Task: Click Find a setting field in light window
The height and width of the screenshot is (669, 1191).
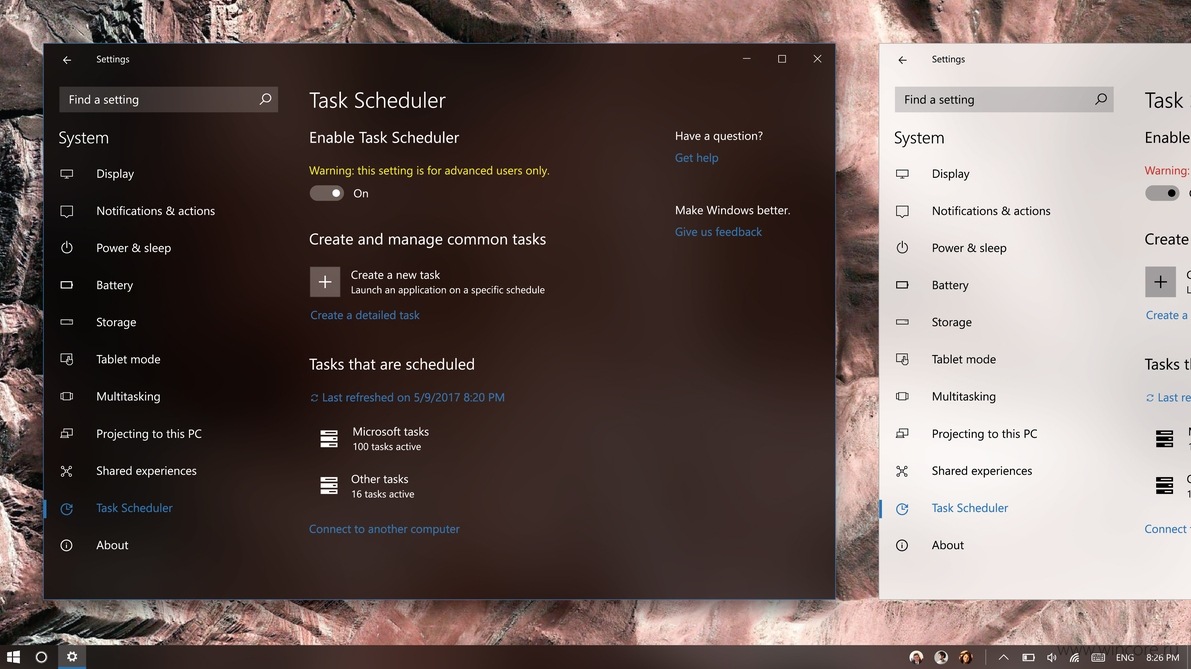Action: 1004,99
